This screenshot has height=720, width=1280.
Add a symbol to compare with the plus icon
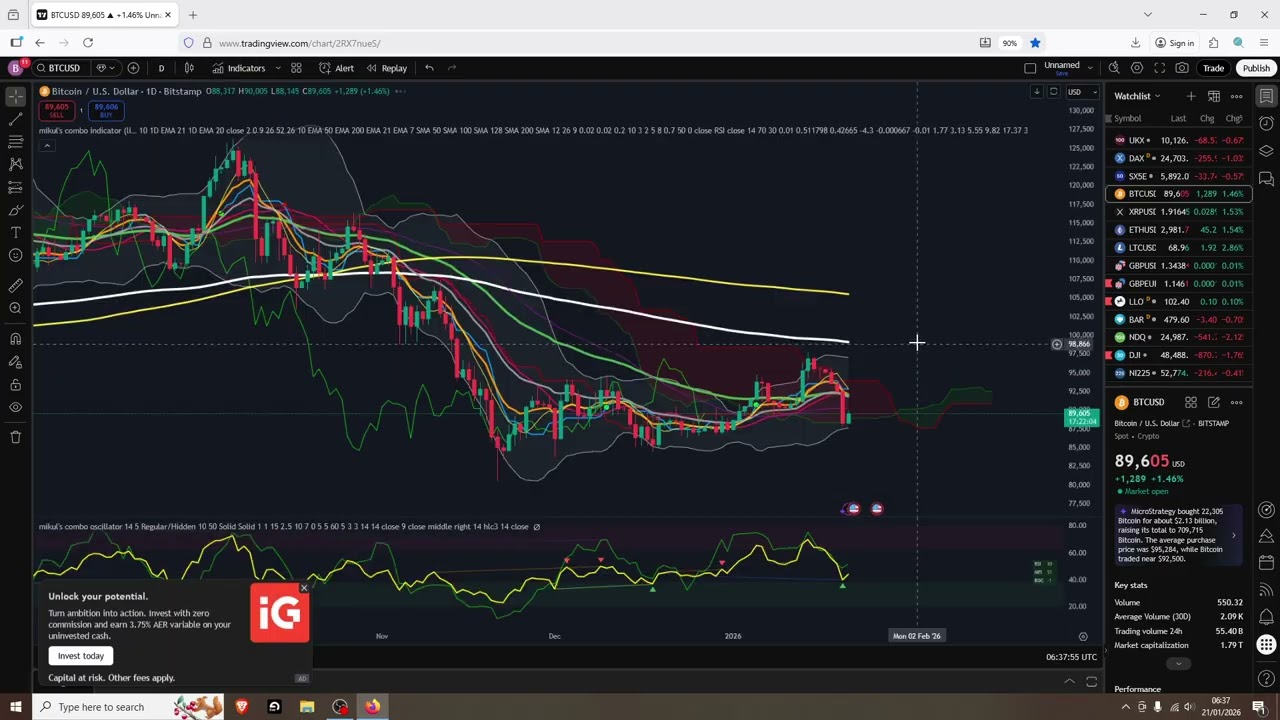pos(133,68)
